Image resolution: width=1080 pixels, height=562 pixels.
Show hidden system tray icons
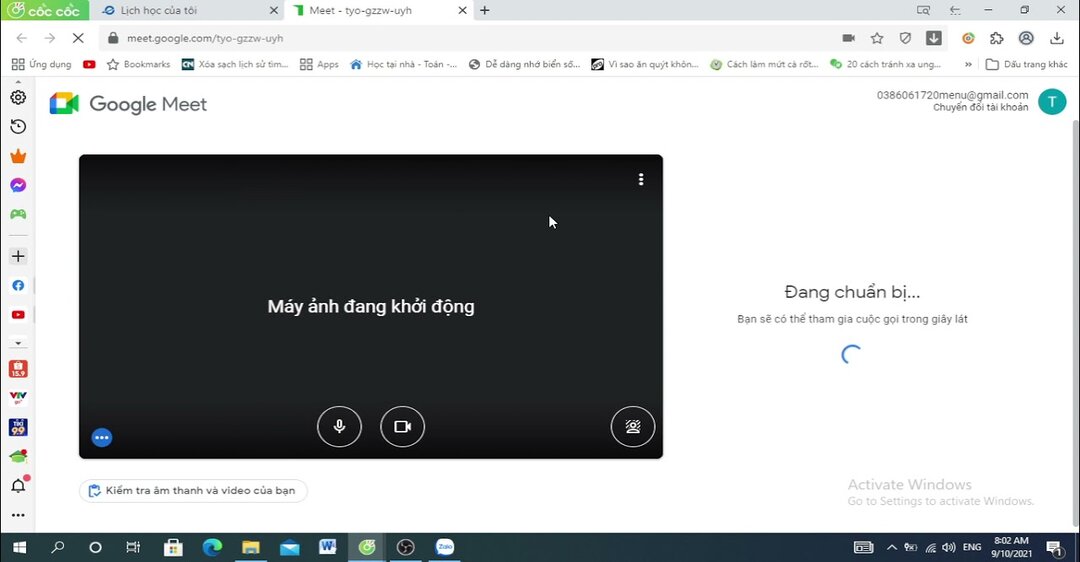(891, 548)
